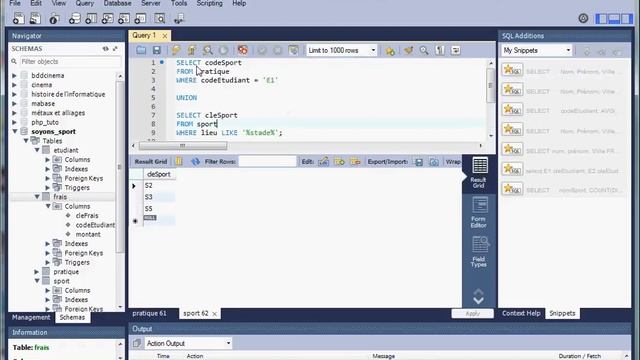Click the Explain query magnifier icon

pyautogui.click(x=208, y=50)
